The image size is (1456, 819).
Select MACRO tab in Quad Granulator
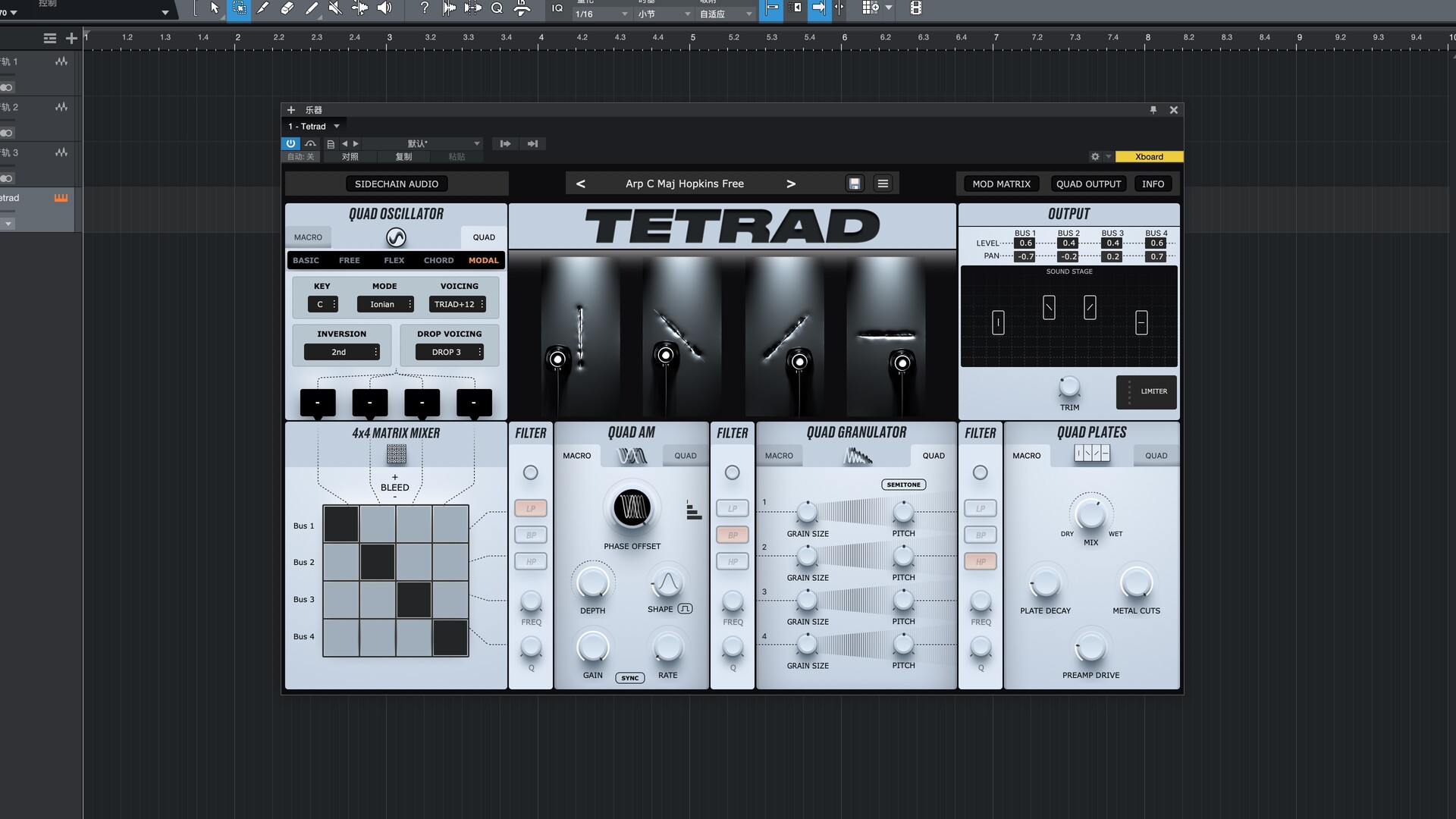pos(779,456)
